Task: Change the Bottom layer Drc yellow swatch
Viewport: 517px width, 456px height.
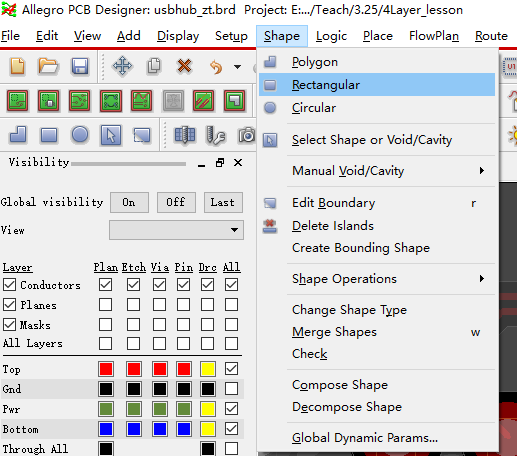Action: pyautogui.click(x=208, y=429)
